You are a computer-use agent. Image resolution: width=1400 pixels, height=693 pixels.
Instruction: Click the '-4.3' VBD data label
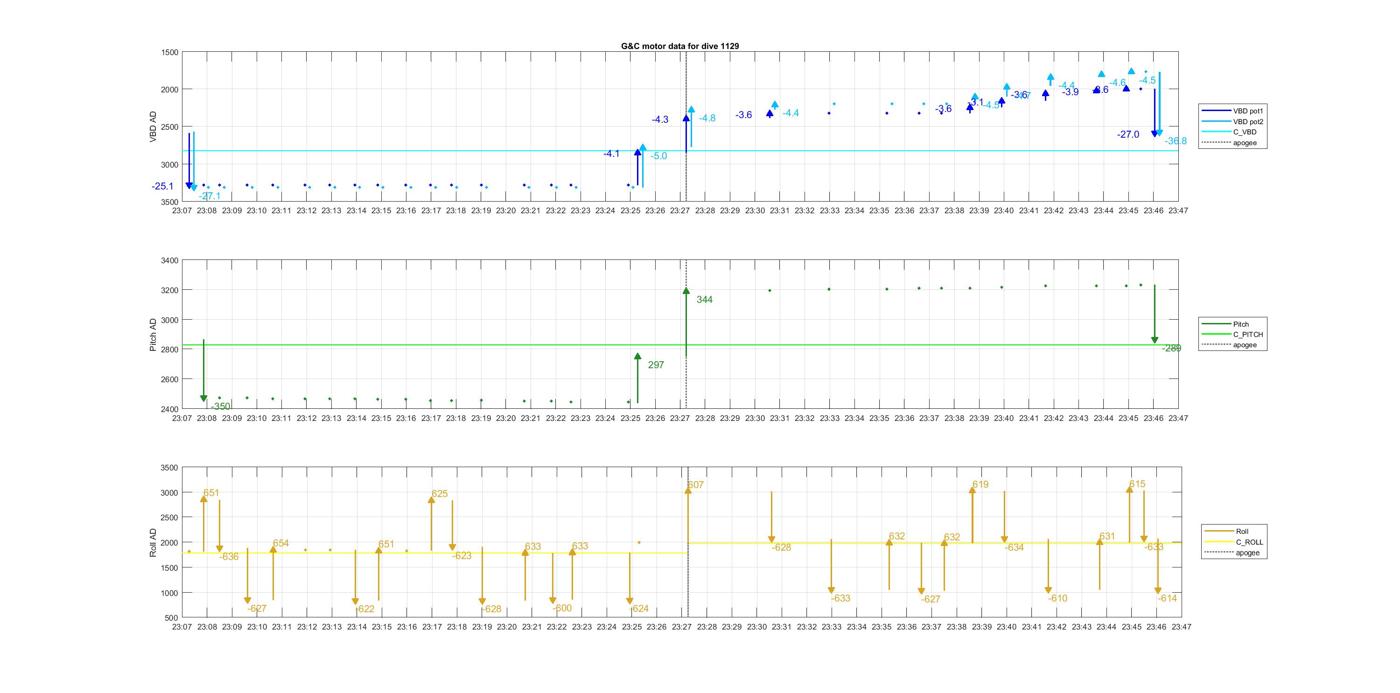[x=660, y=120]
